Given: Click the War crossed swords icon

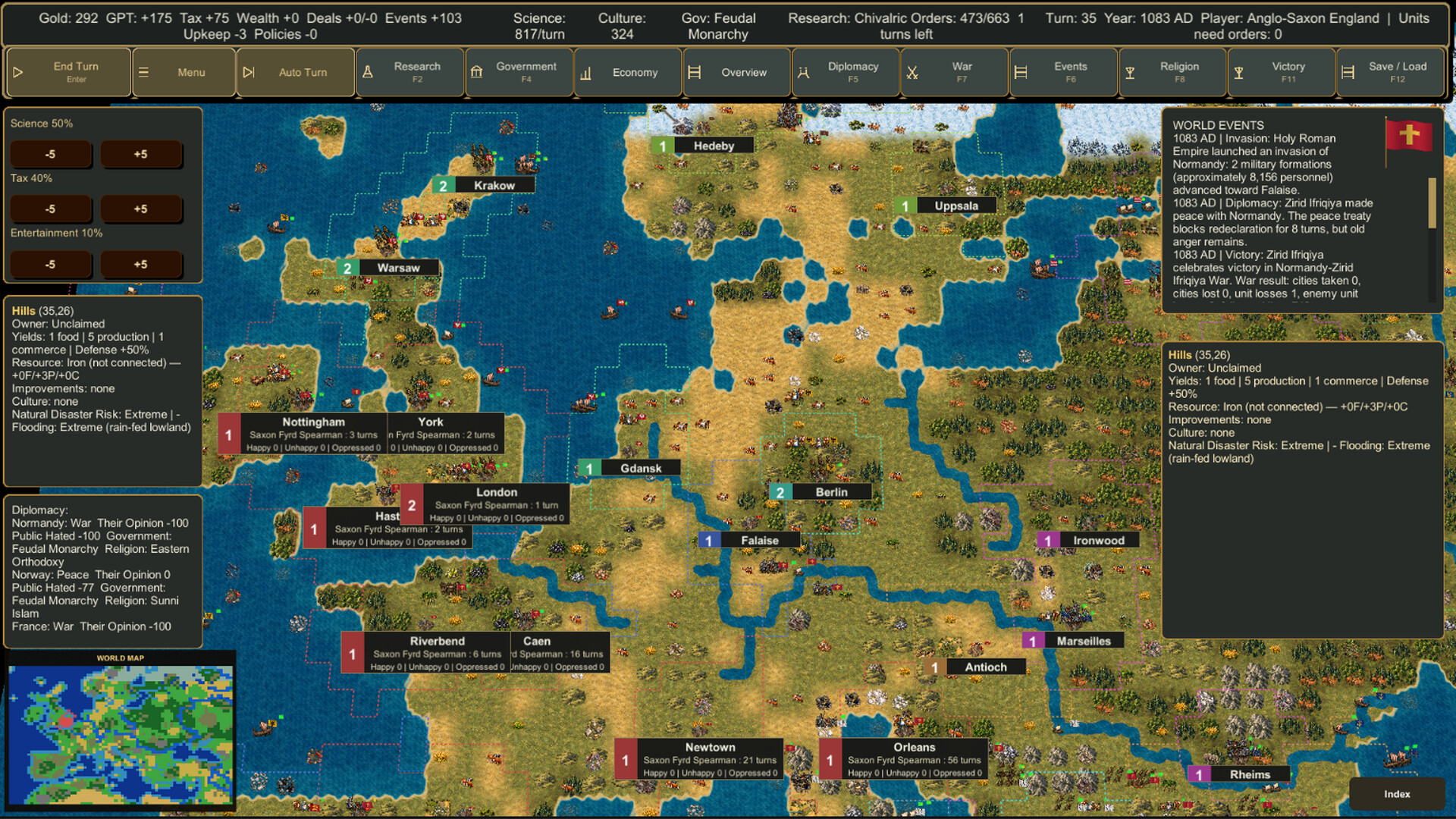Looking at the screenshot, I should pyautogui.click(x=912, y=73).
